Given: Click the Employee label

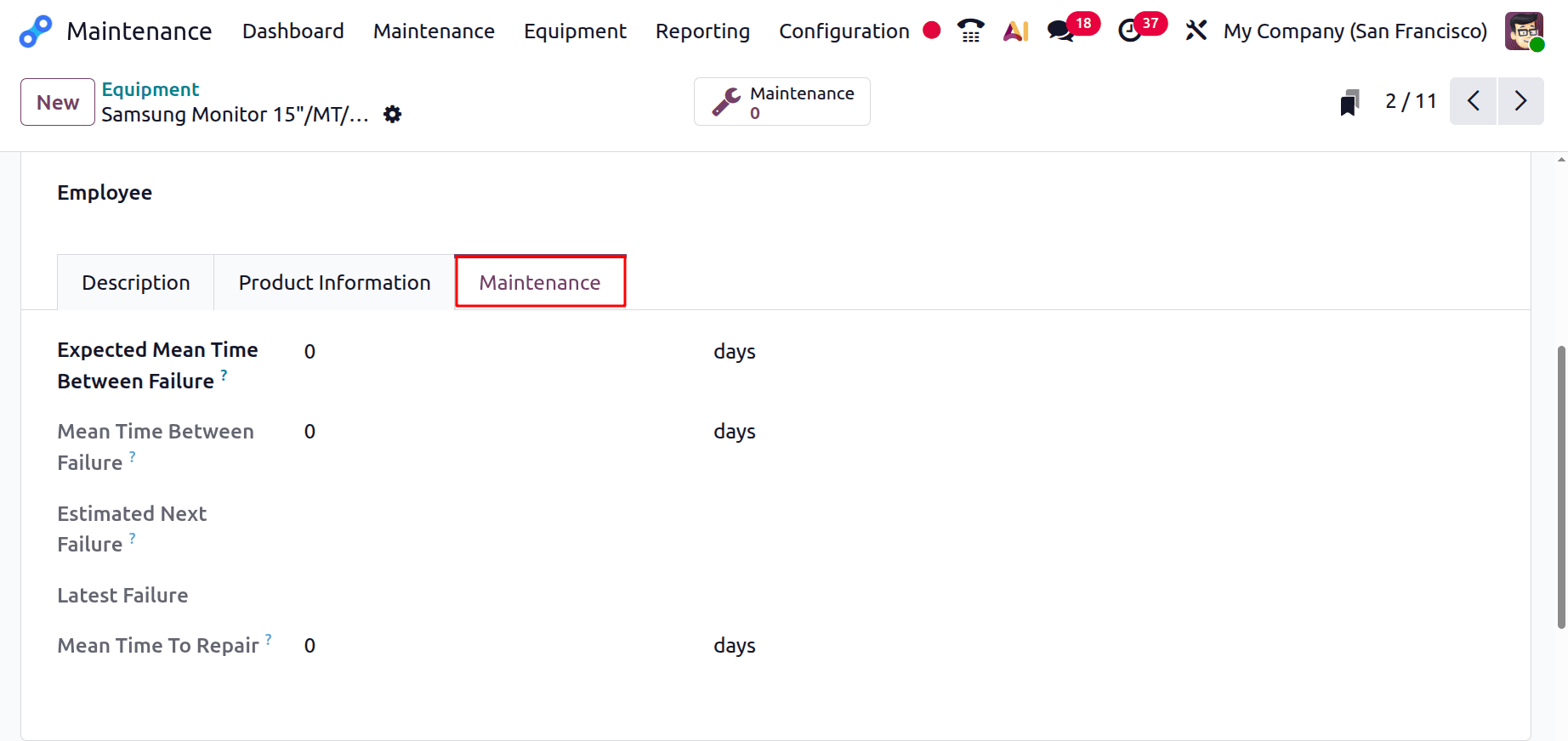Looking at the screenshot, I should pyautogui.click(x=105, y=193).
